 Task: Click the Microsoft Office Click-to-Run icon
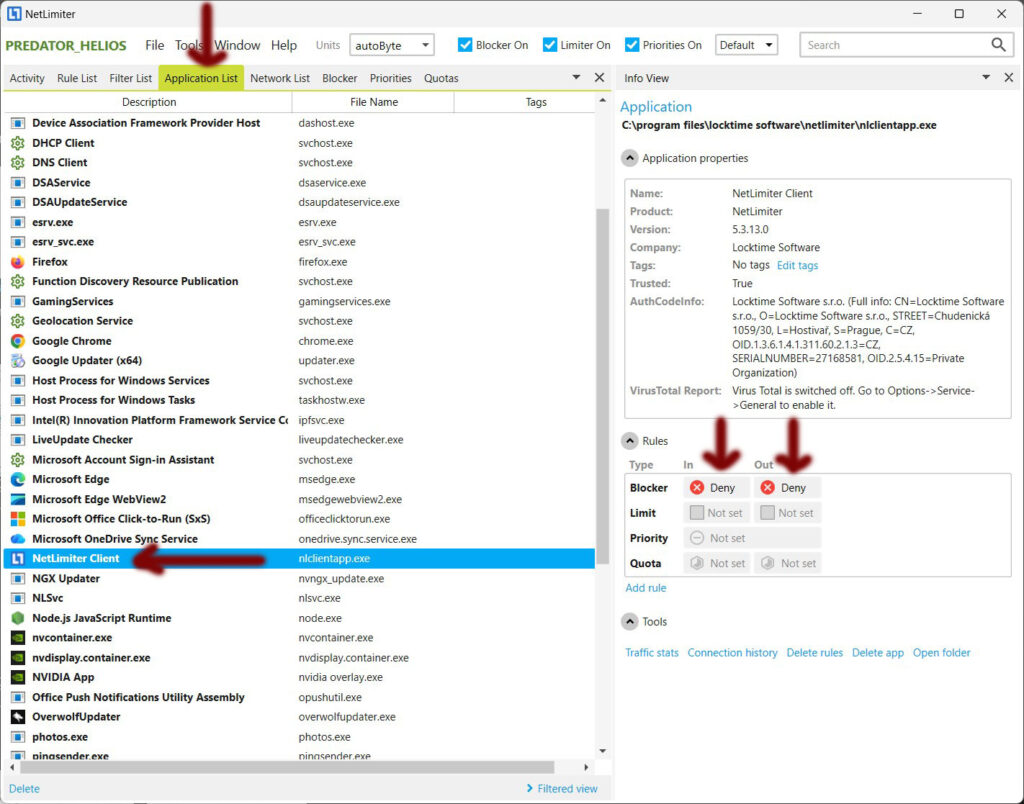17,519
